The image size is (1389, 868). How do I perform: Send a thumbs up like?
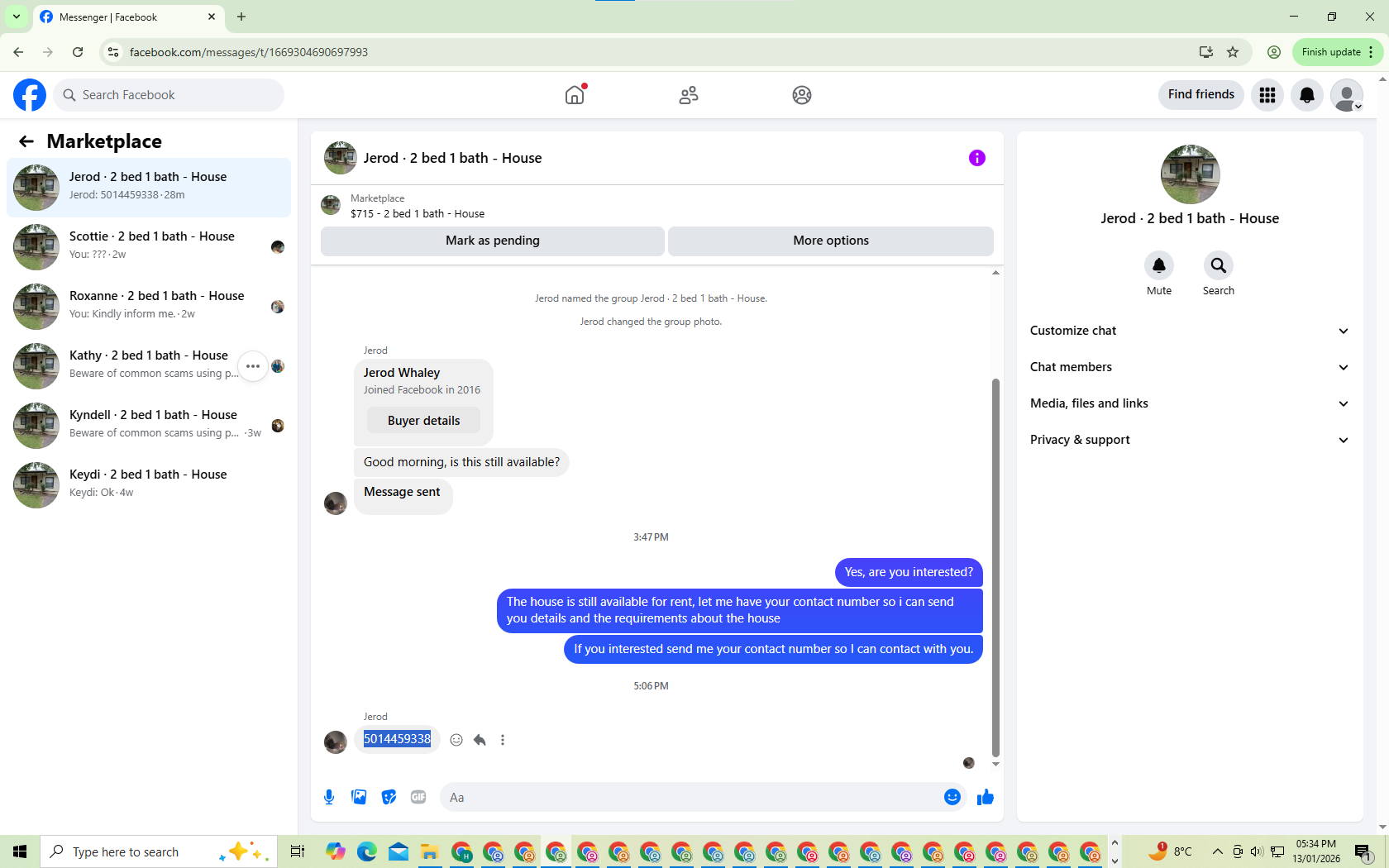[985, 797]
